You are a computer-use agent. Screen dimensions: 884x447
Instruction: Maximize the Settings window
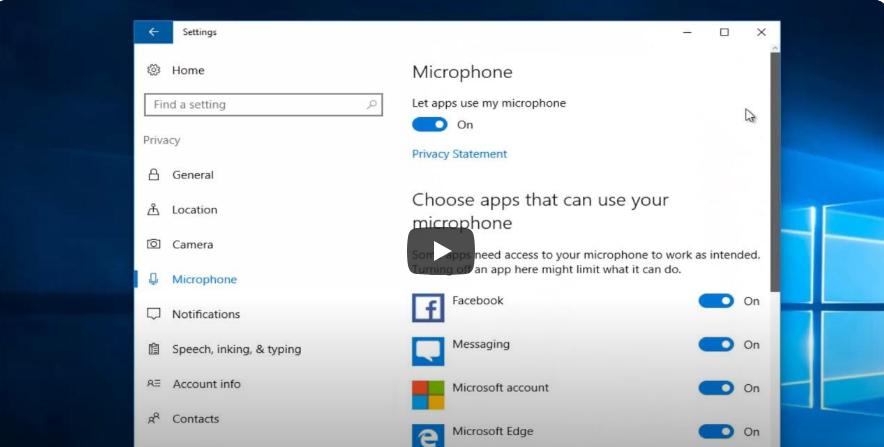coord(724,32)
